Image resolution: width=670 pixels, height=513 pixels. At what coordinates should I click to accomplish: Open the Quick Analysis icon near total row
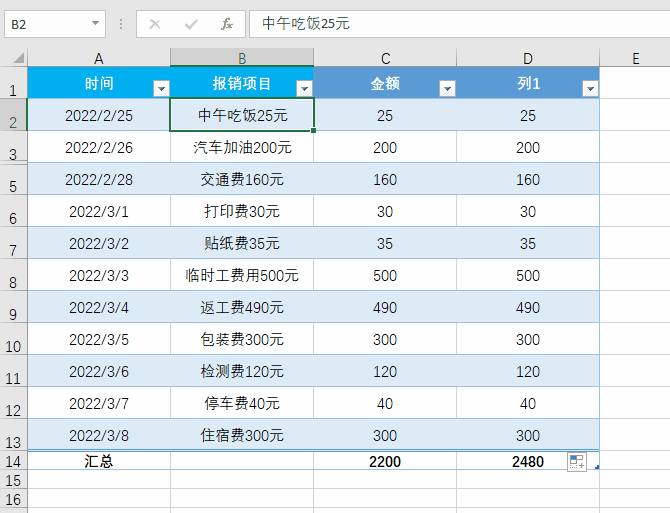(577, 462)
